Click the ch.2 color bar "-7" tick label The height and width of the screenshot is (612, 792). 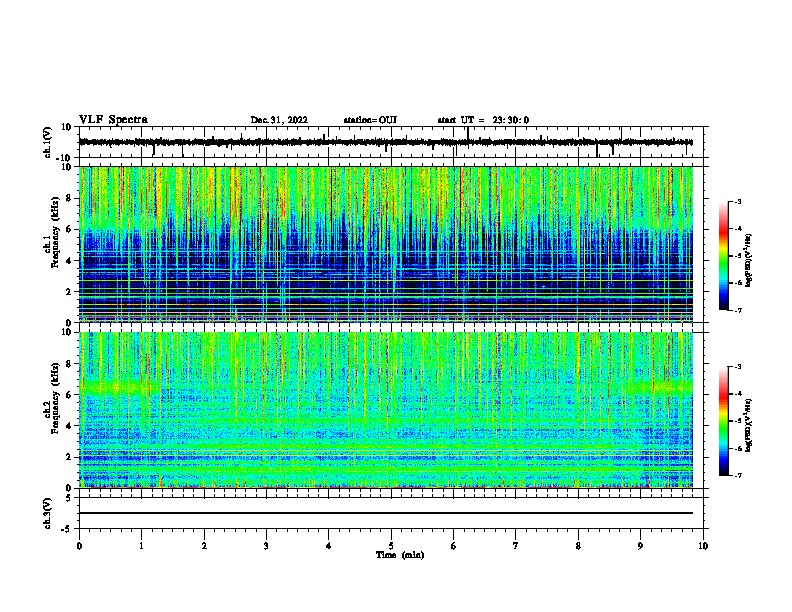pyautogui.click(x=737, y=475)
